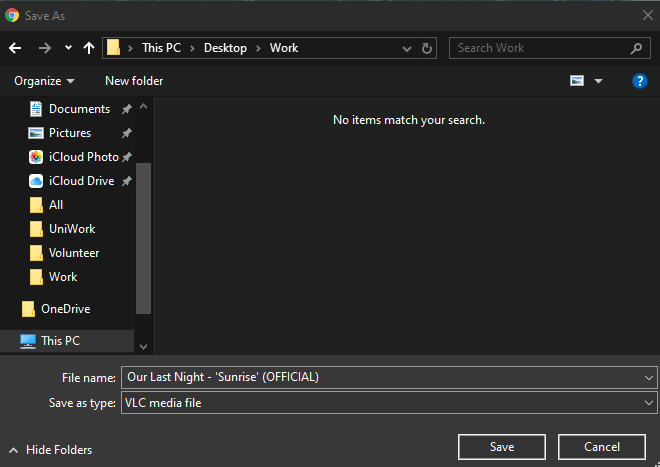
Task: Open iCloud Photos in the navigation pane
Action: click(84, 157)
